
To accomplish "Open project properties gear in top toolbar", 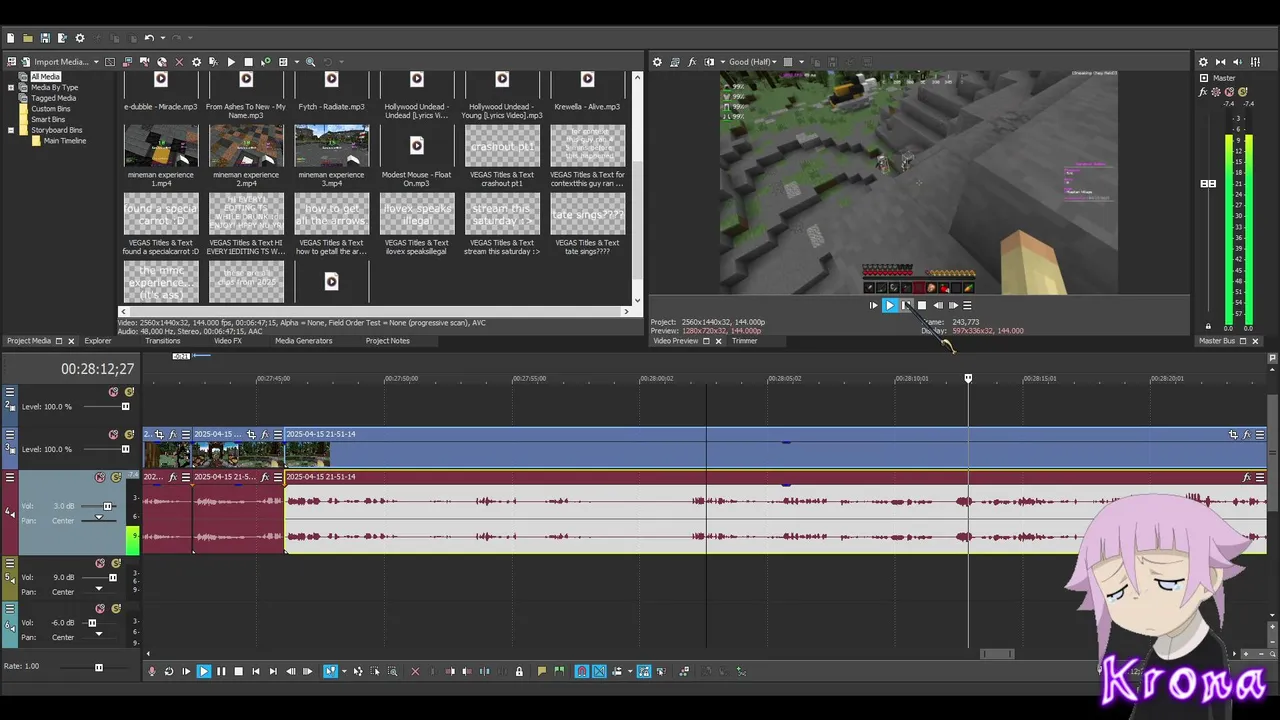I will pyautogui.click(x=79, y=38).
